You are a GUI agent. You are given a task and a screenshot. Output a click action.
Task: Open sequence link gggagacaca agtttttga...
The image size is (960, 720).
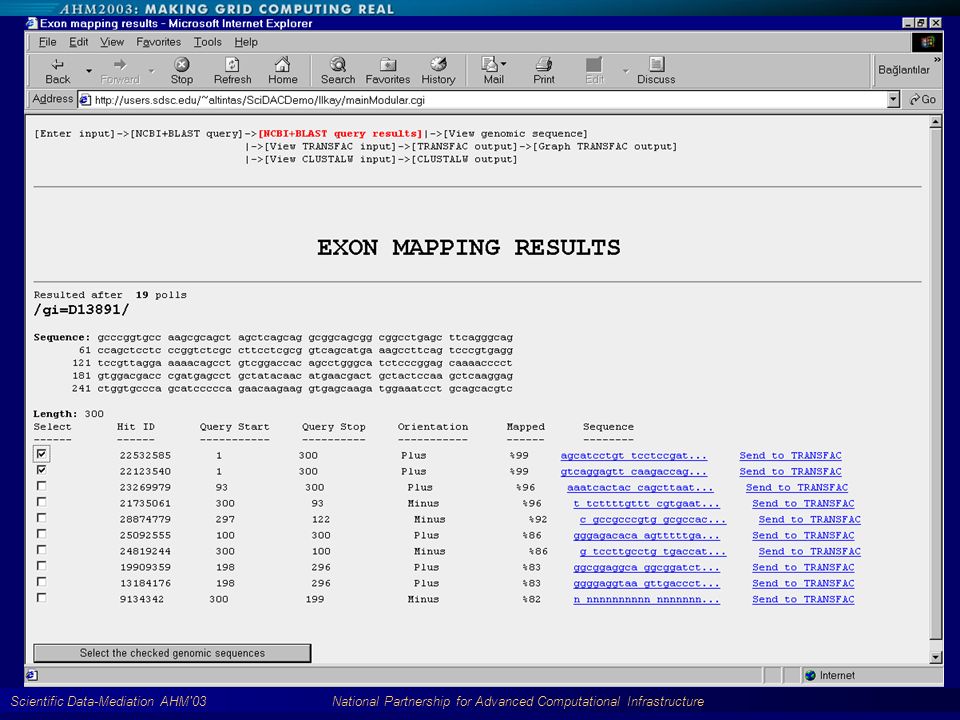[x=647, y=535]
